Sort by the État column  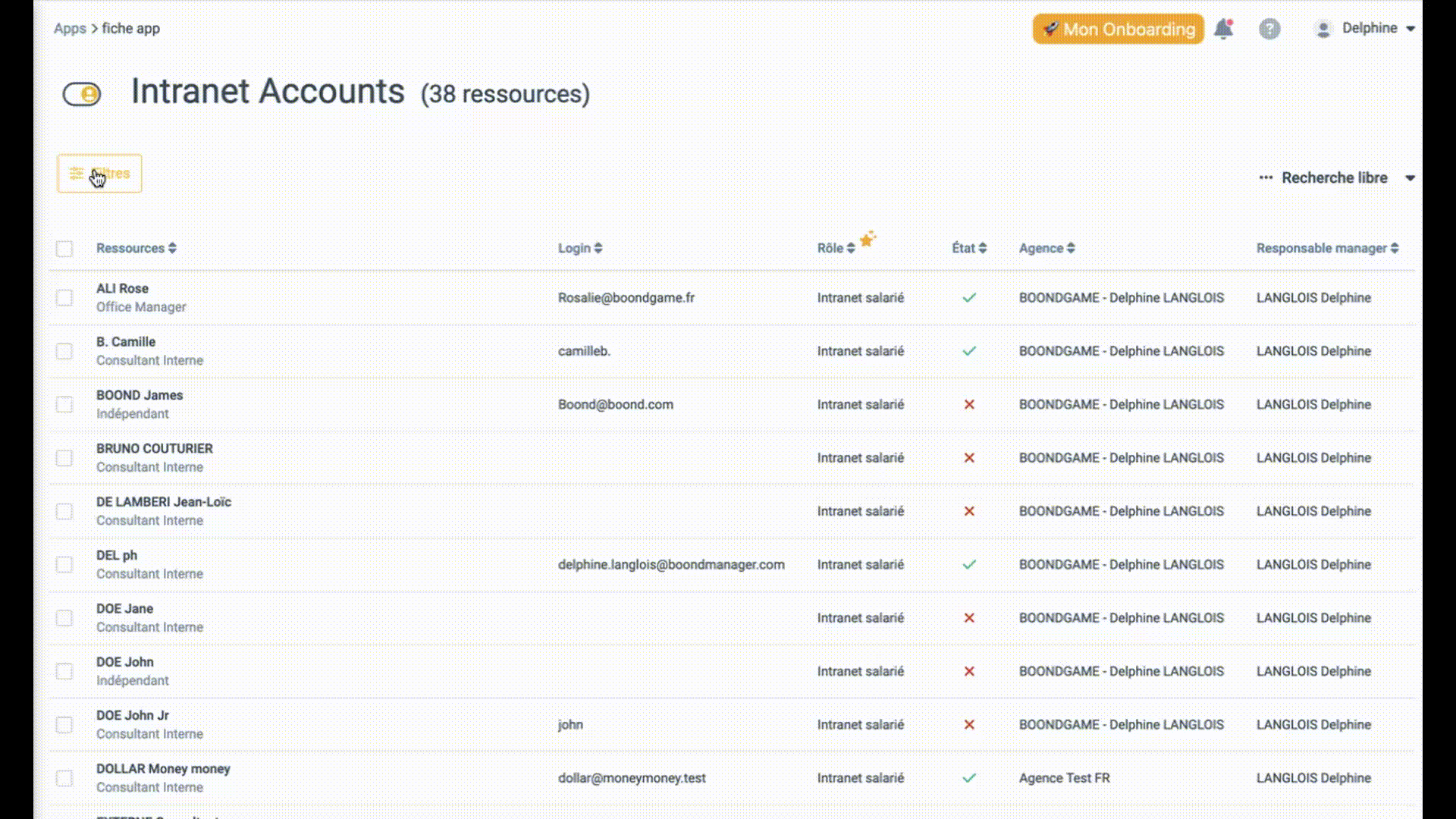[969, 248]
